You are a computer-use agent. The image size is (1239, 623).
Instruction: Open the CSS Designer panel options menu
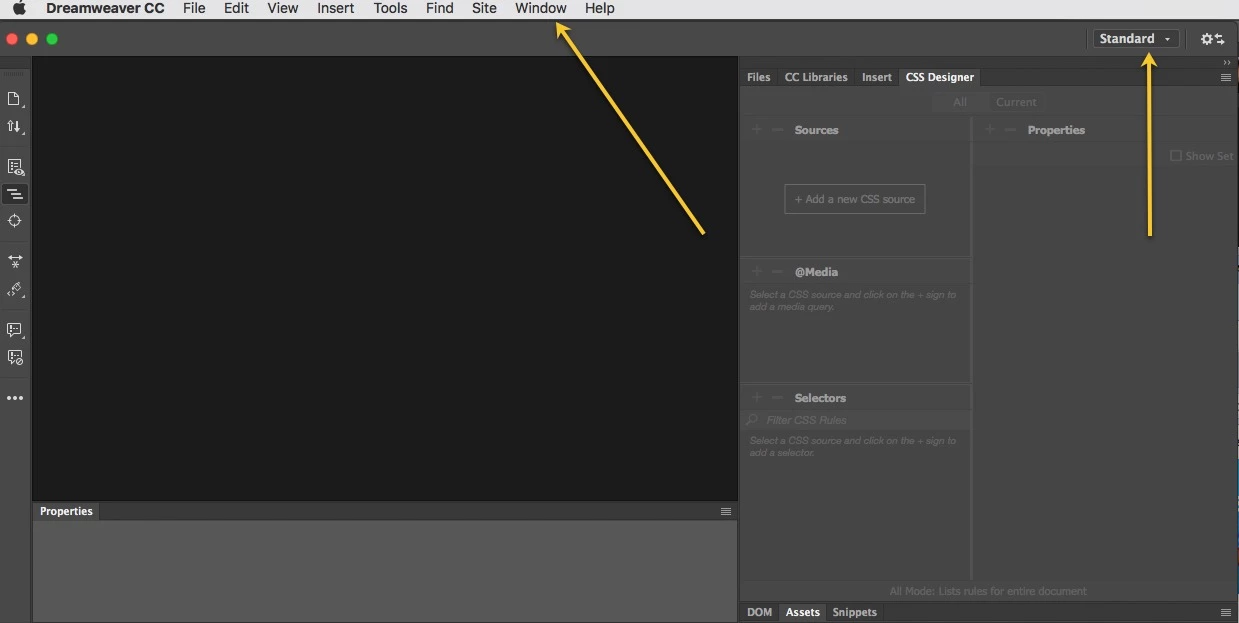[1225, 77]
